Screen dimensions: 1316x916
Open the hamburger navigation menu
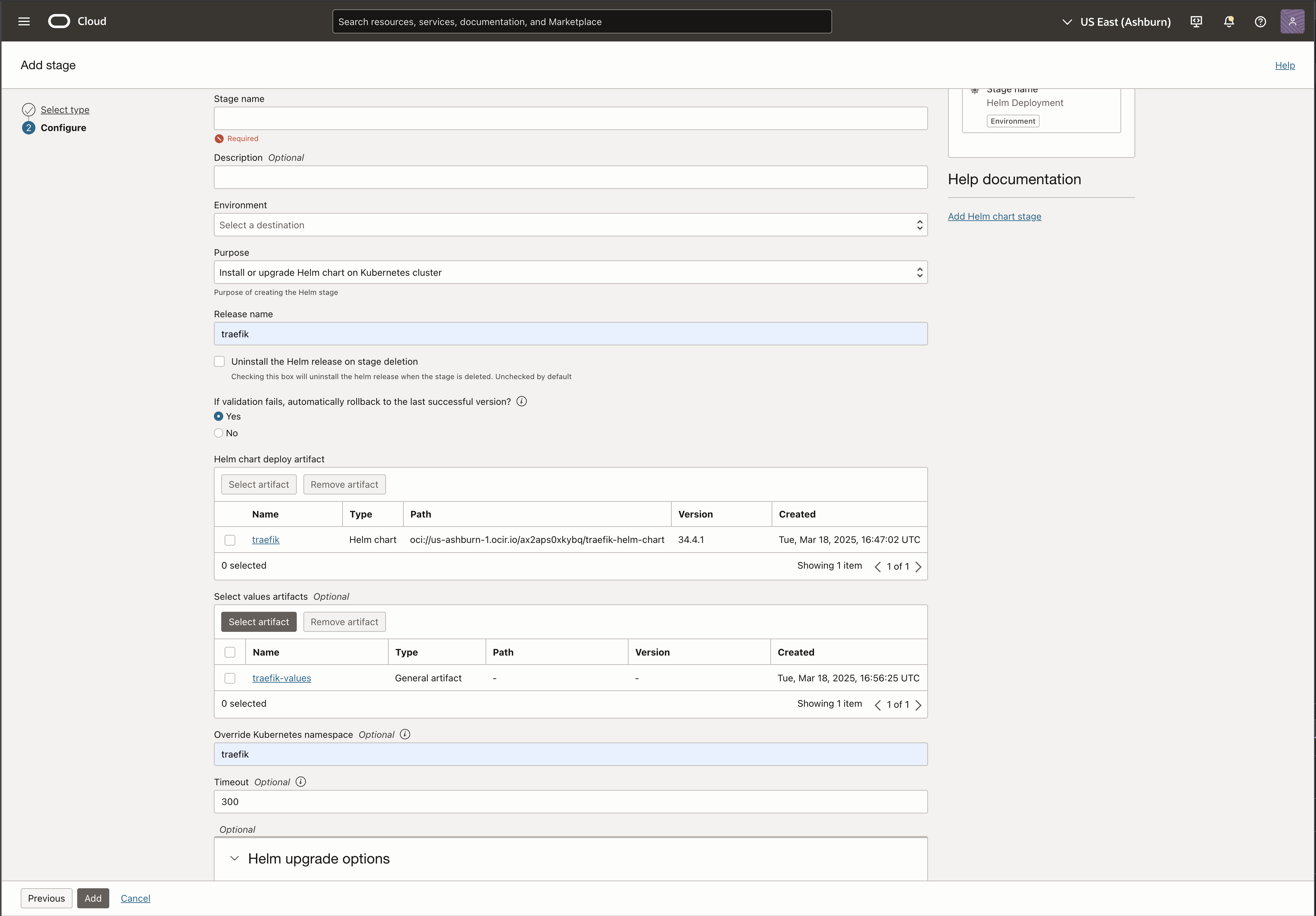(23, 21)
